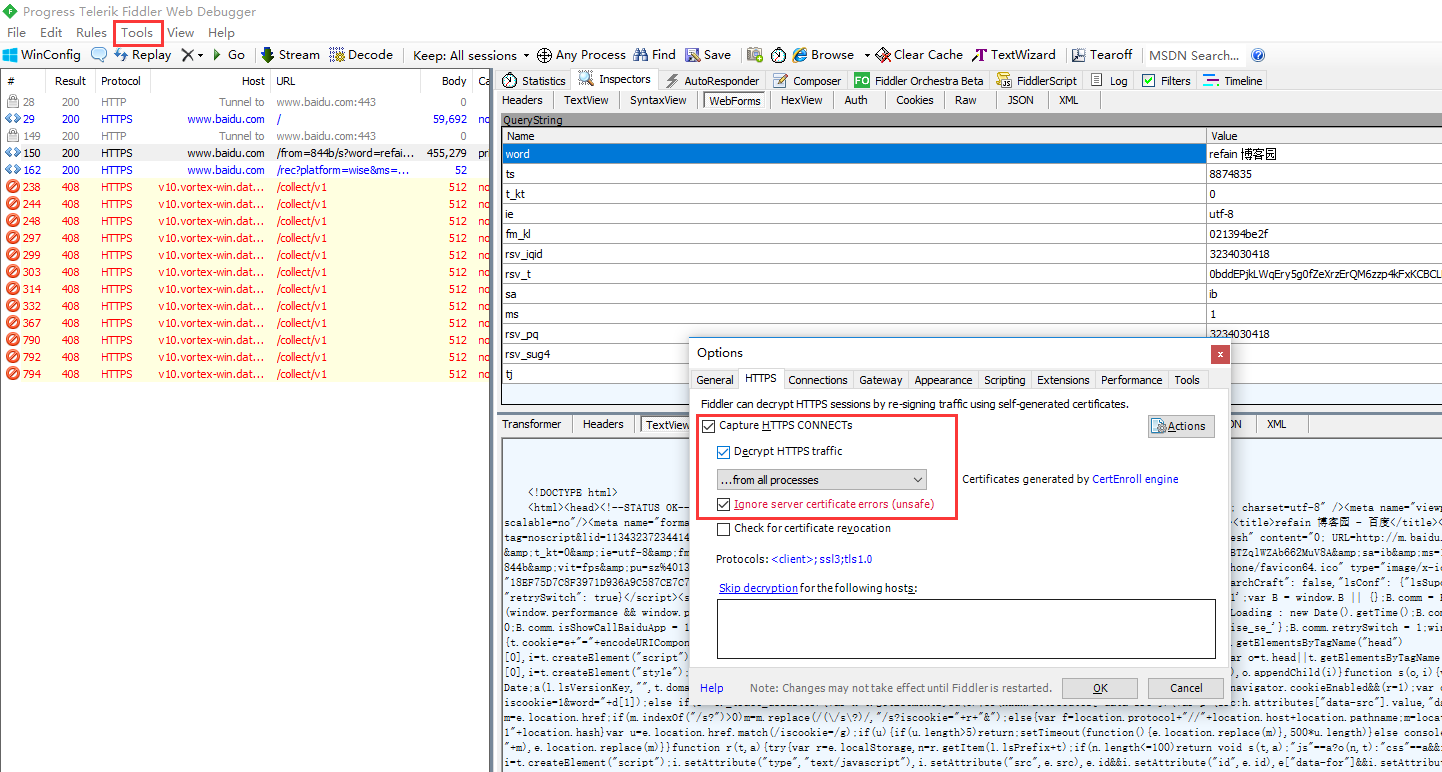Click Clear Cache in toolbar
1442x772 pixels.
click(x=919, y=55)
